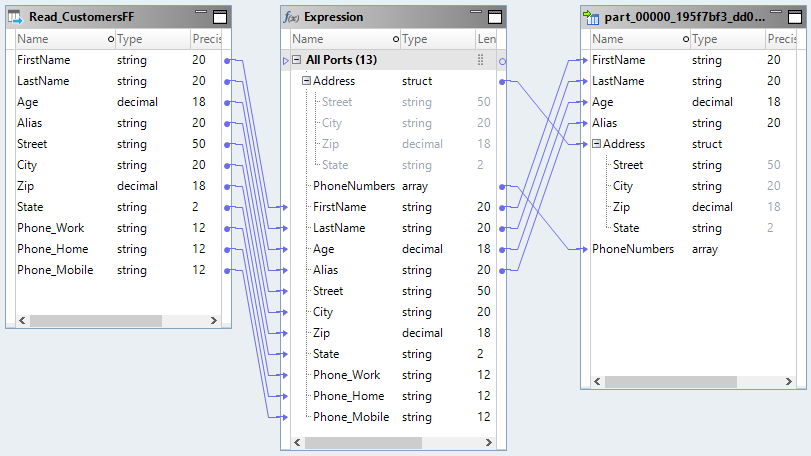This screenshot has width=811, height=456.
Task: Select the PhoneNumbers array port in Expression
Action: pyautogui.click(x=354, y=186)
